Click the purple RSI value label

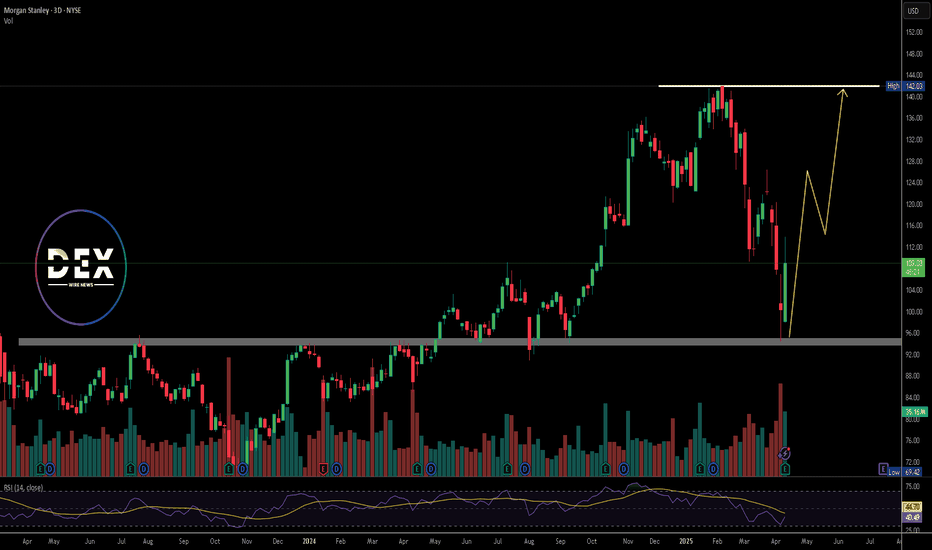pyautogui.click(x=912, y=517)
